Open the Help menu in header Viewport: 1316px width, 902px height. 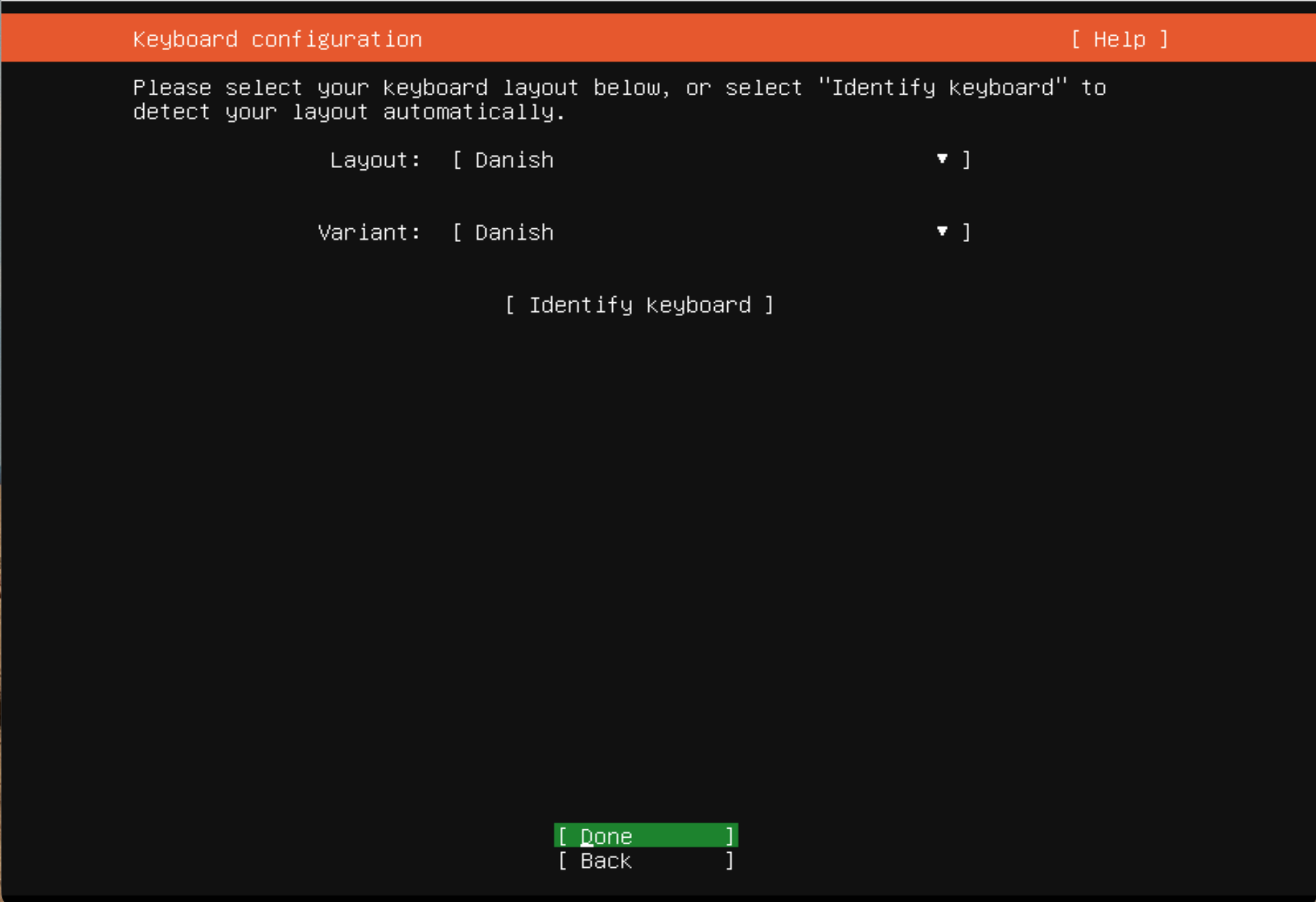tap(1119, 39)
